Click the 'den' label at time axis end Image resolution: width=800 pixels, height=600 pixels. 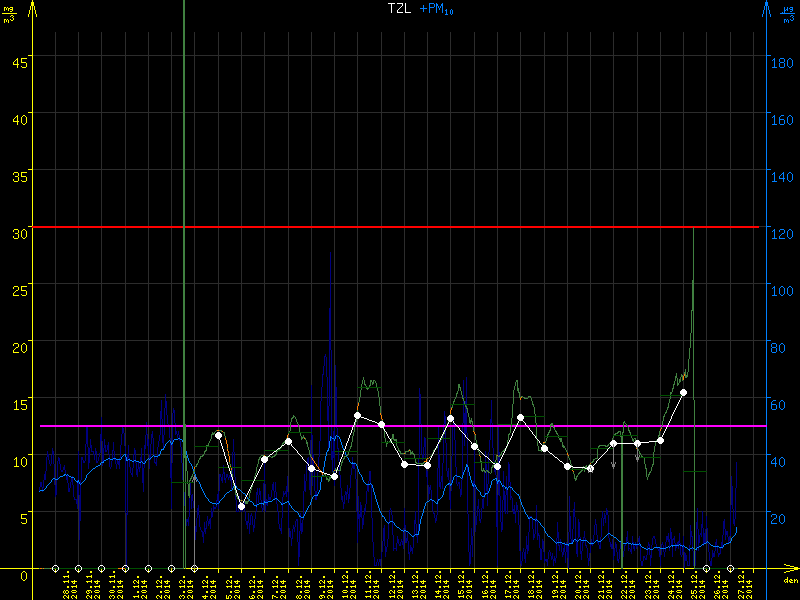tap(790, 581)
